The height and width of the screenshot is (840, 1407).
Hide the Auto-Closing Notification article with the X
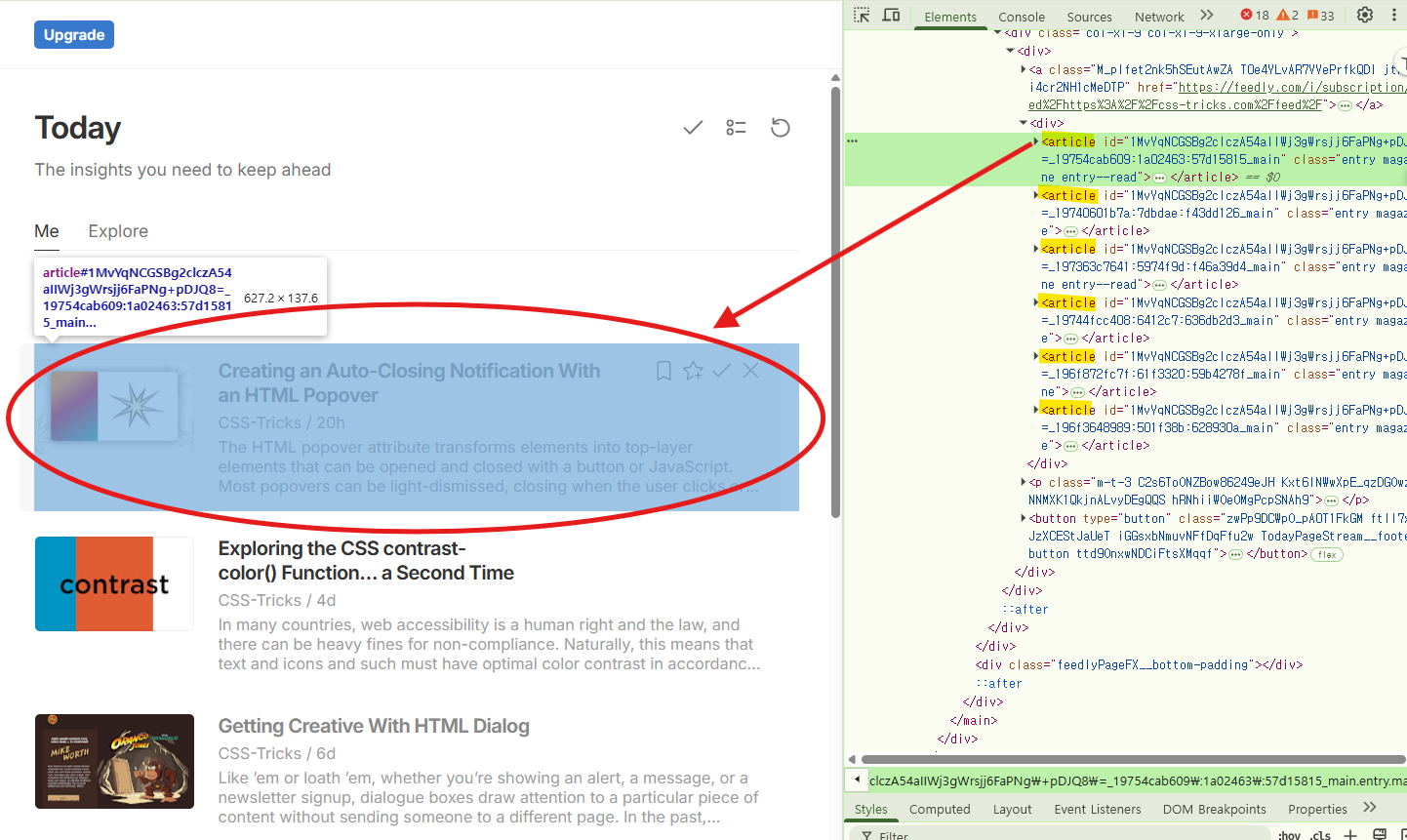point(750,371)
